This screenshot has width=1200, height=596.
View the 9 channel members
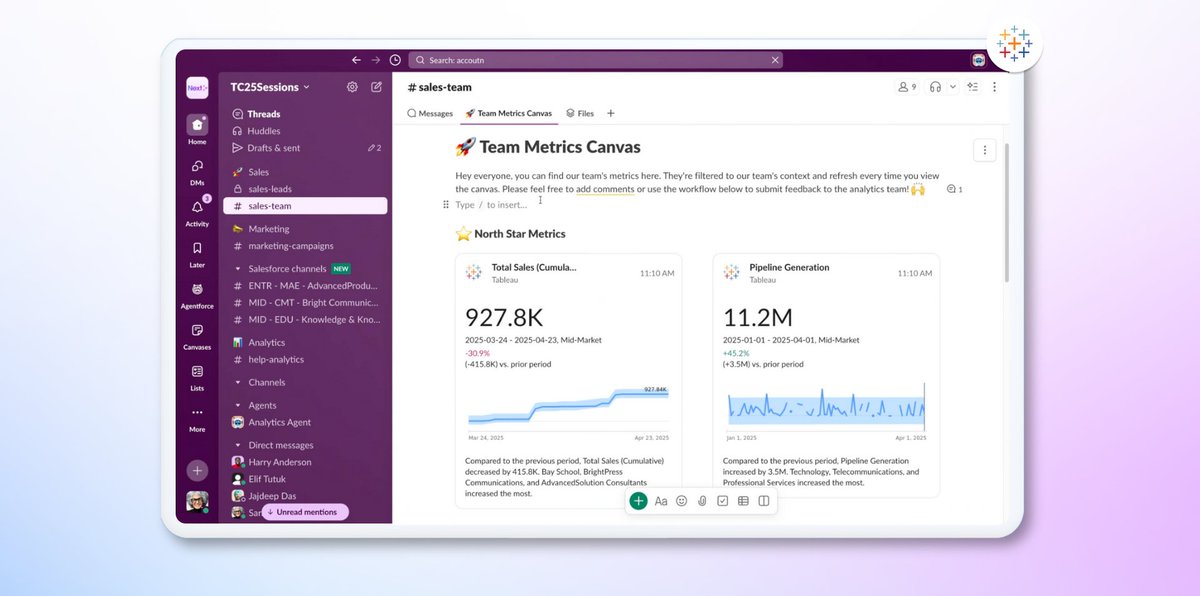(x=907, y=87)
